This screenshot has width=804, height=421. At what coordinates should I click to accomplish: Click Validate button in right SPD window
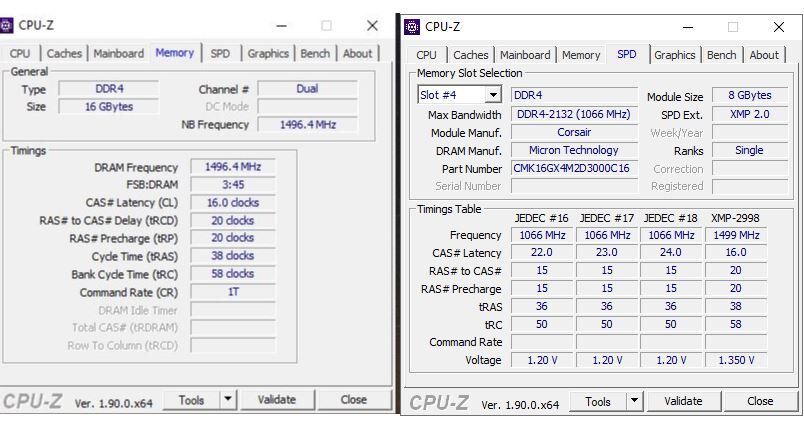[x=684, y=401]
